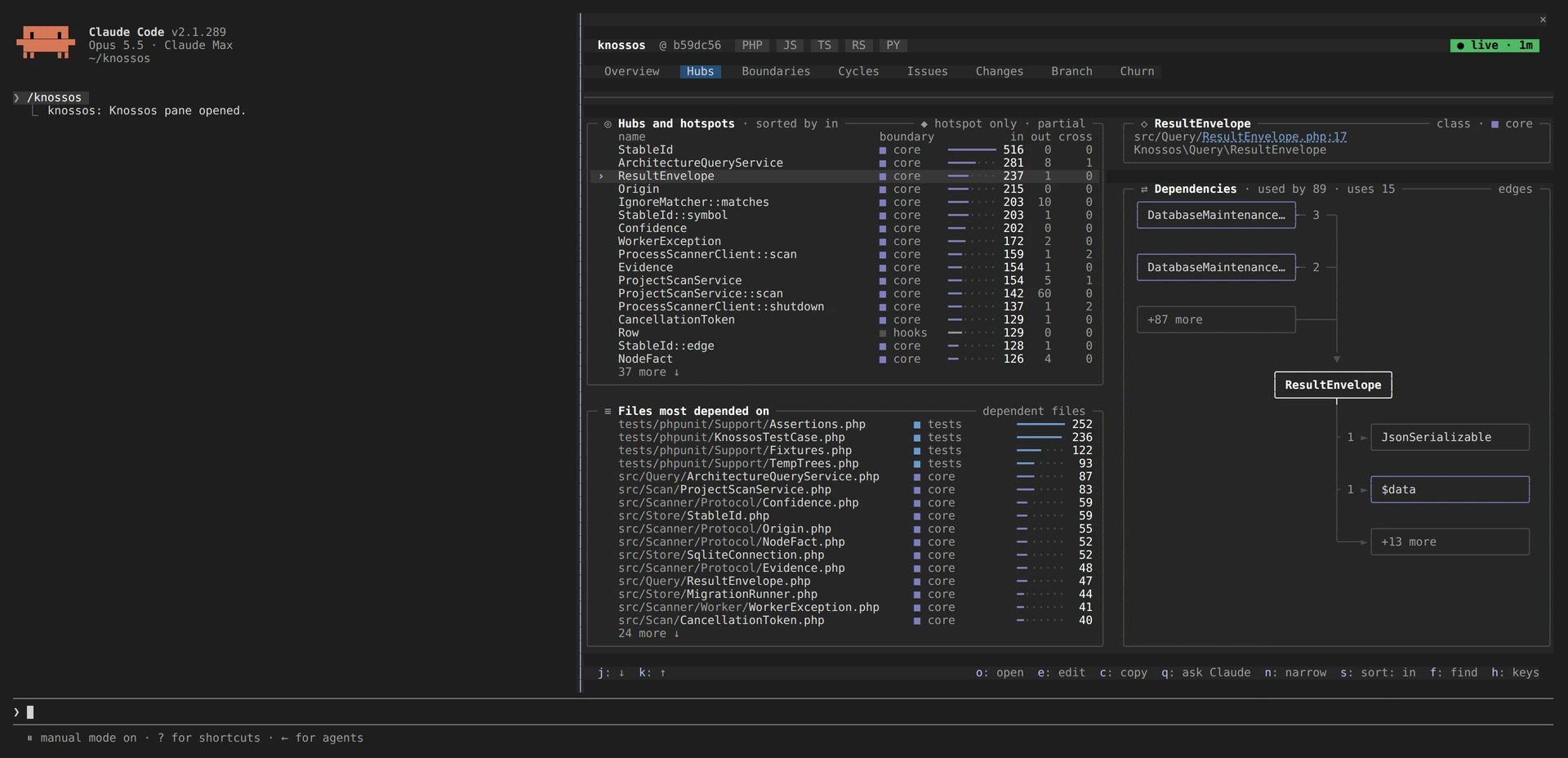Select tests/phpunit/Support/Assertions.php file row
This screenshot has height=758, width=1568.
coord(844,425)
